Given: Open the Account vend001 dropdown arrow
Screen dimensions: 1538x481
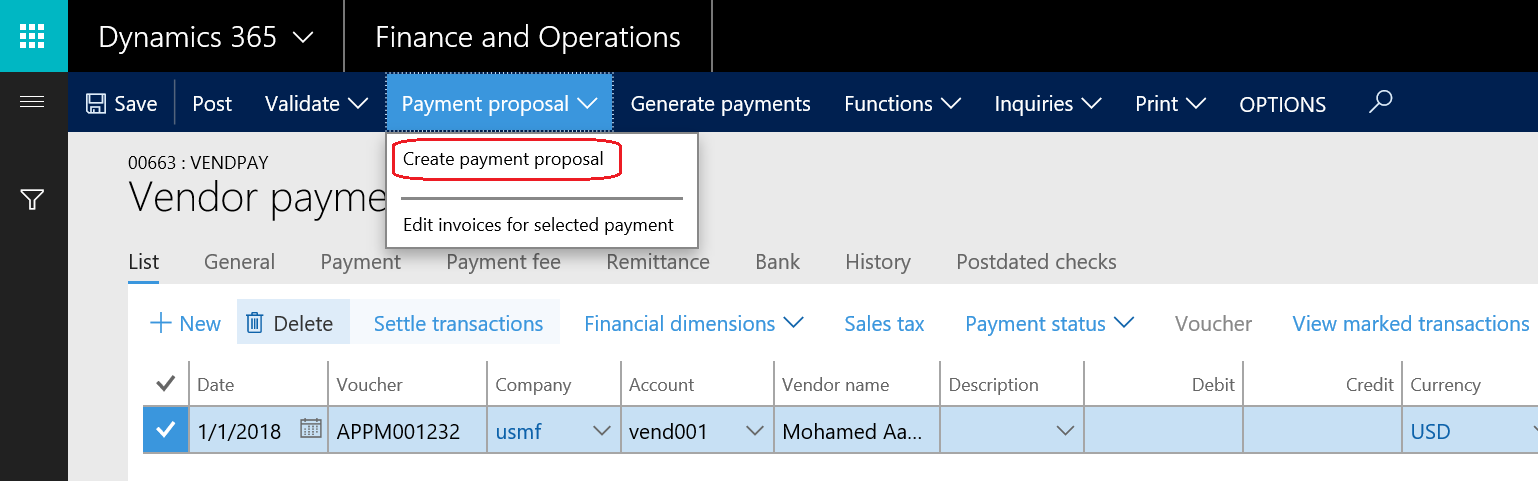Looking at the screenshot, I should [755, 431].
